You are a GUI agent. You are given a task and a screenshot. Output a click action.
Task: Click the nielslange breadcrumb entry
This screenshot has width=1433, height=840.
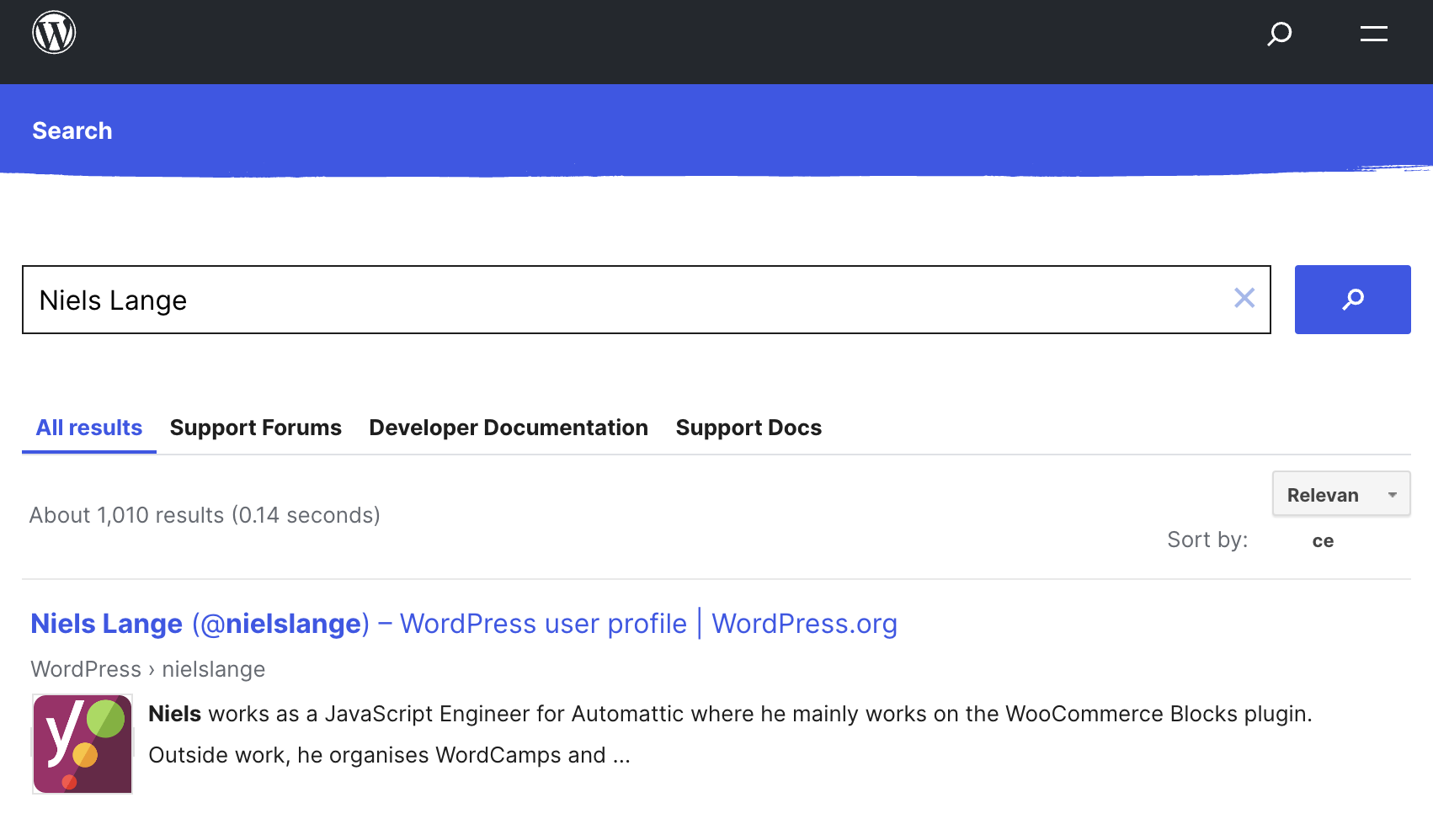[x=213, y=668]
